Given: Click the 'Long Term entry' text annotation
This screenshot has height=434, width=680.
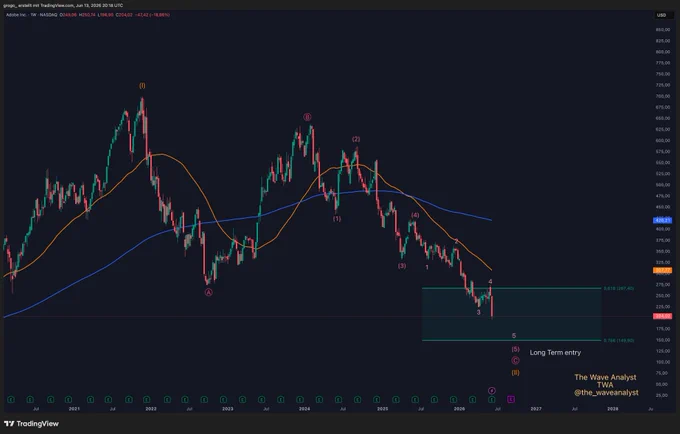Looking at the screenshot, I should 555,352.
